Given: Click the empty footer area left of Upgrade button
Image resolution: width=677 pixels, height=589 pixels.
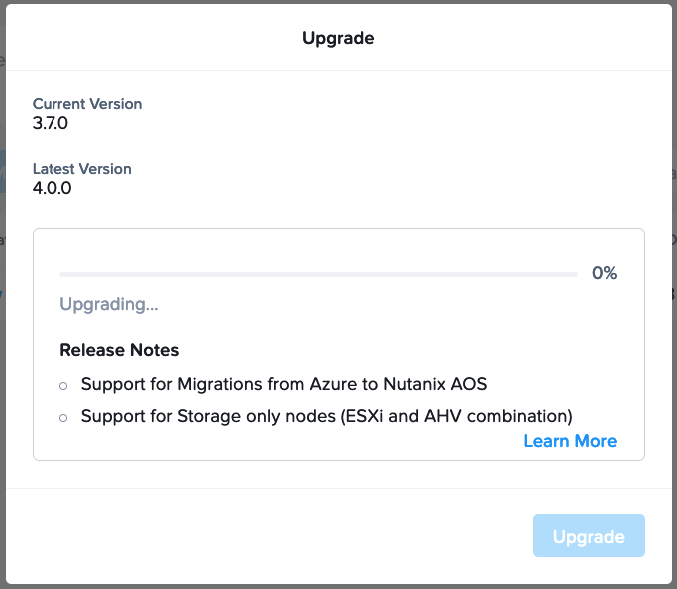Looking at the screenshot, I should tap(269, 535).
